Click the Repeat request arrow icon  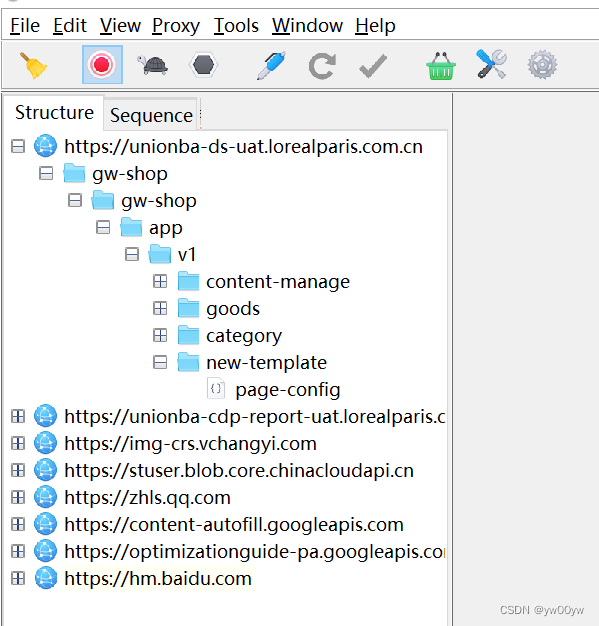[322, 65]
